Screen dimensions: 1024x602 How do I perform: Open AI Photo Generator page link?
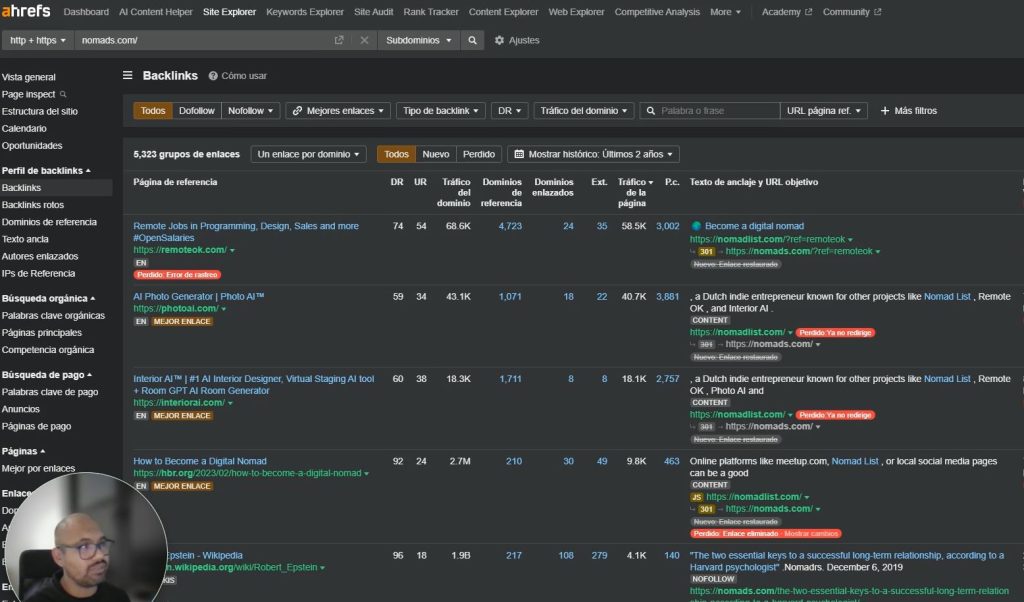[x=199, y=296]
